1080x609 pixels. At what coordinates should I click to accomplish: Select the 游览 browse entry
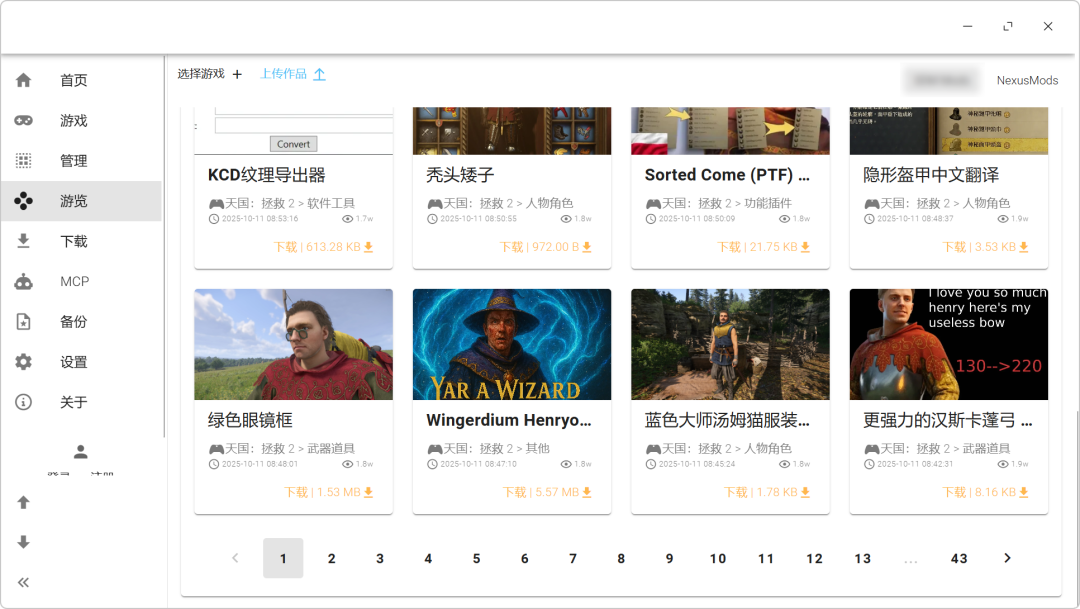tap(81, 201)
